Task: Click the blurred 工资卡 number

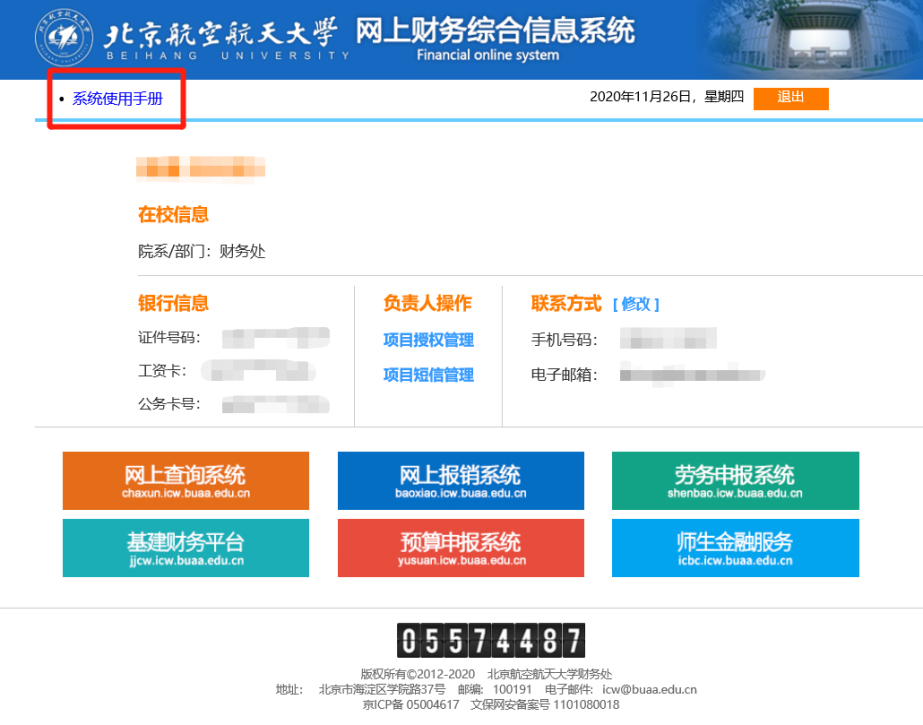Action: pyautogui.click(x=258, y=371)
